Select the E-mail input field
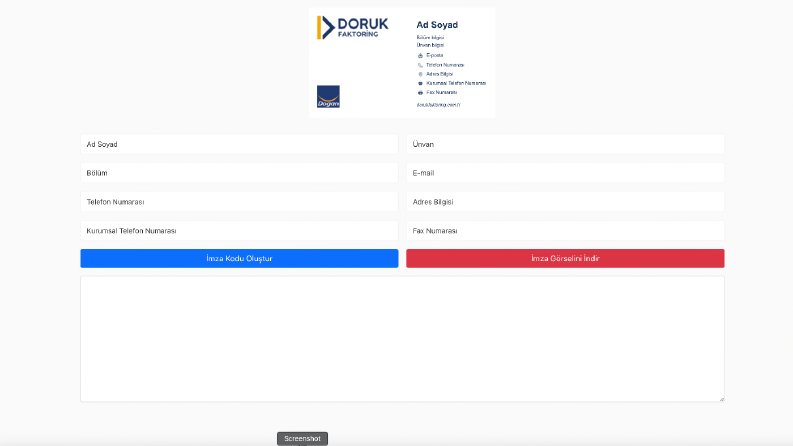 coord(565,173)
